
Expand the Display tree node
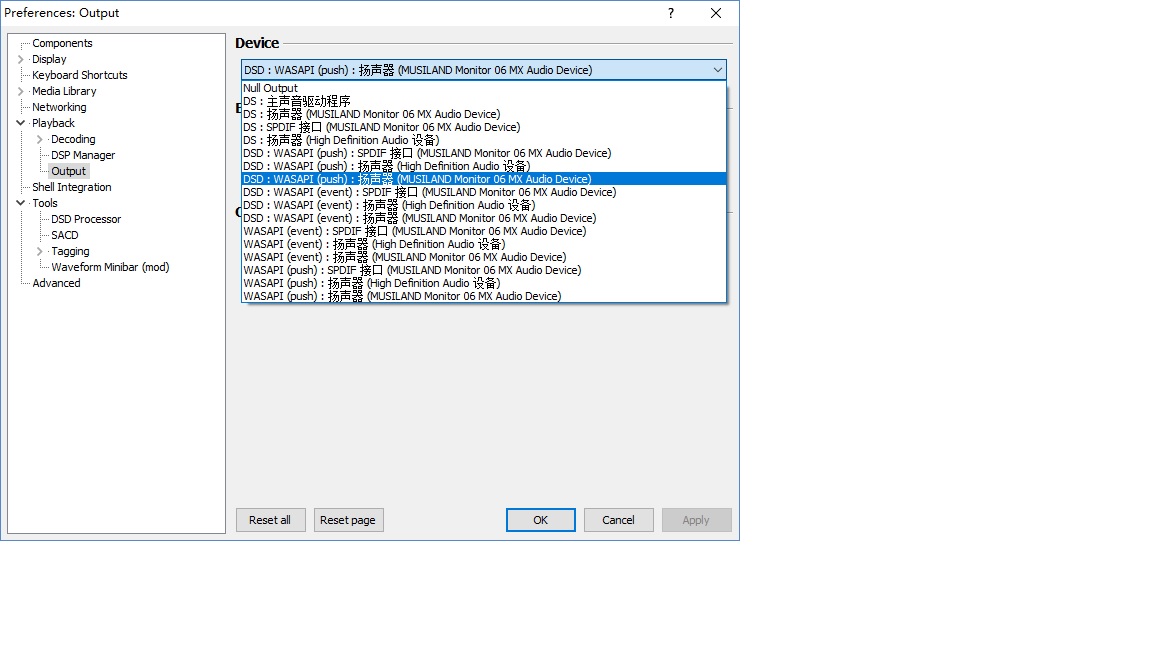[x=21, y=59]
